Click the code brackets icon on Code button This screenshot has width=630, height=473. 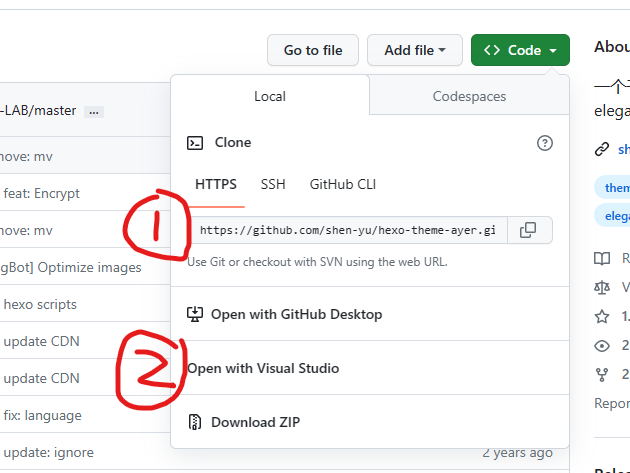tap(492, 50)
